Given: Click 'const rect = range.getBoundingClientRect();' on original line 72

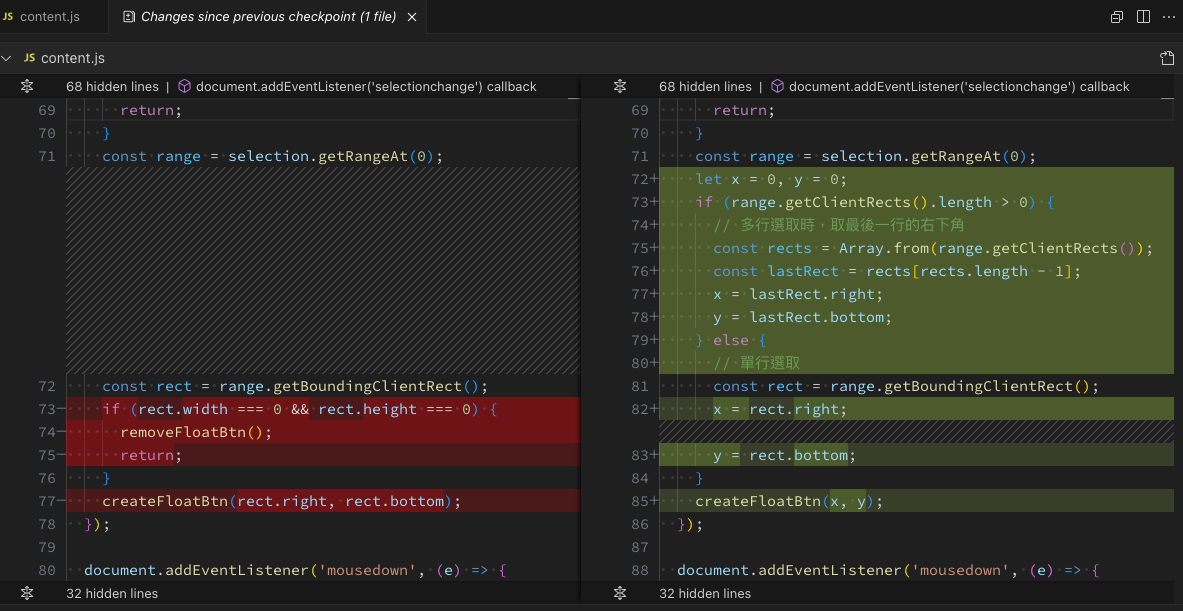Looking at the screenshot, I should 295,386.
